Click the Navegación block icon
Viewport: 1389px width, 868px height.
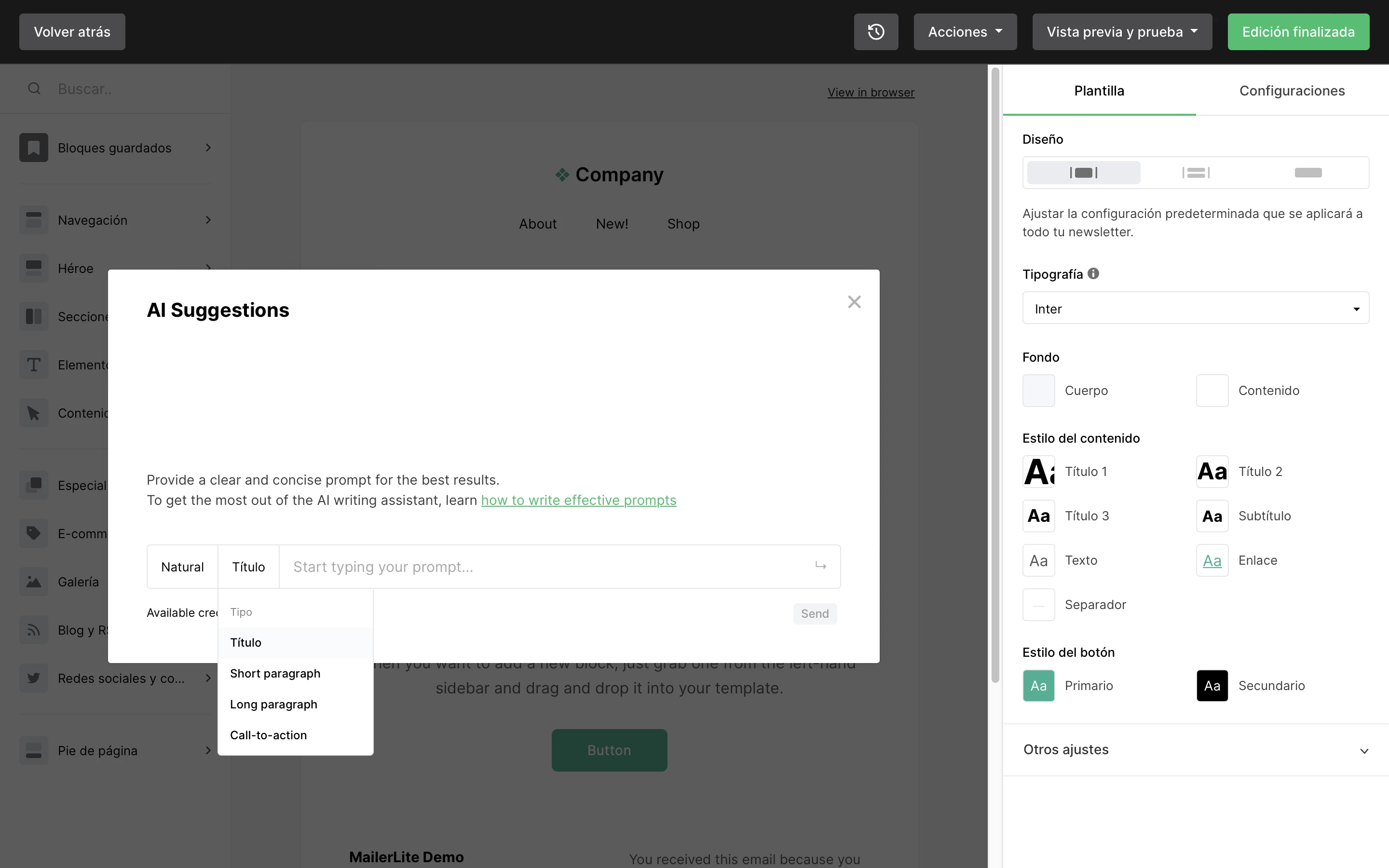click(x=33, y=220)
